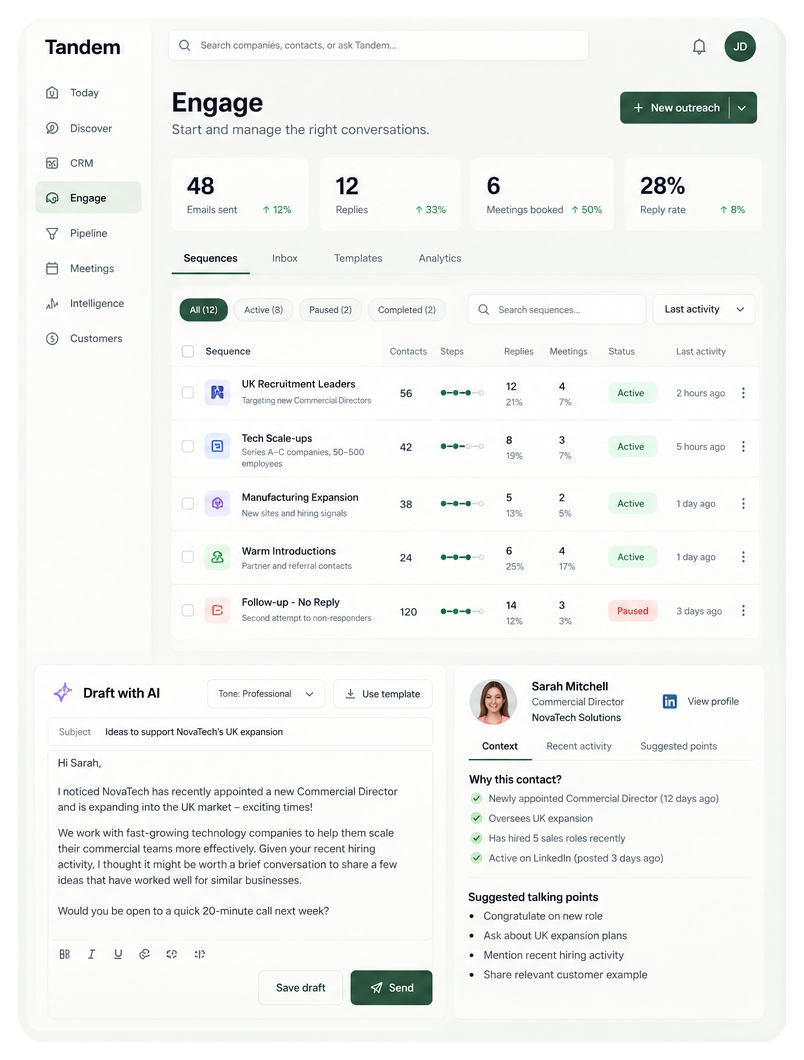804x1060 pixels.
Task: Click the Follow-up - No Reply sequence icon
Action: point(217,610)
